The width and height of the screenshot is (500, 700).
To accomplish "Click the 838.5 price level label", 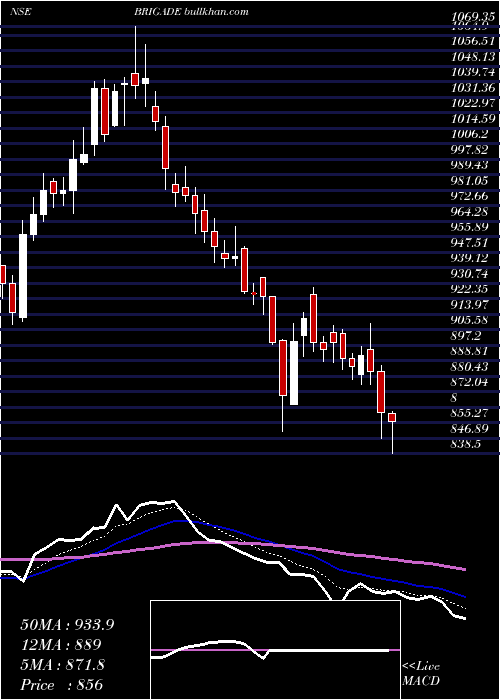I will [x=467, y=444].
